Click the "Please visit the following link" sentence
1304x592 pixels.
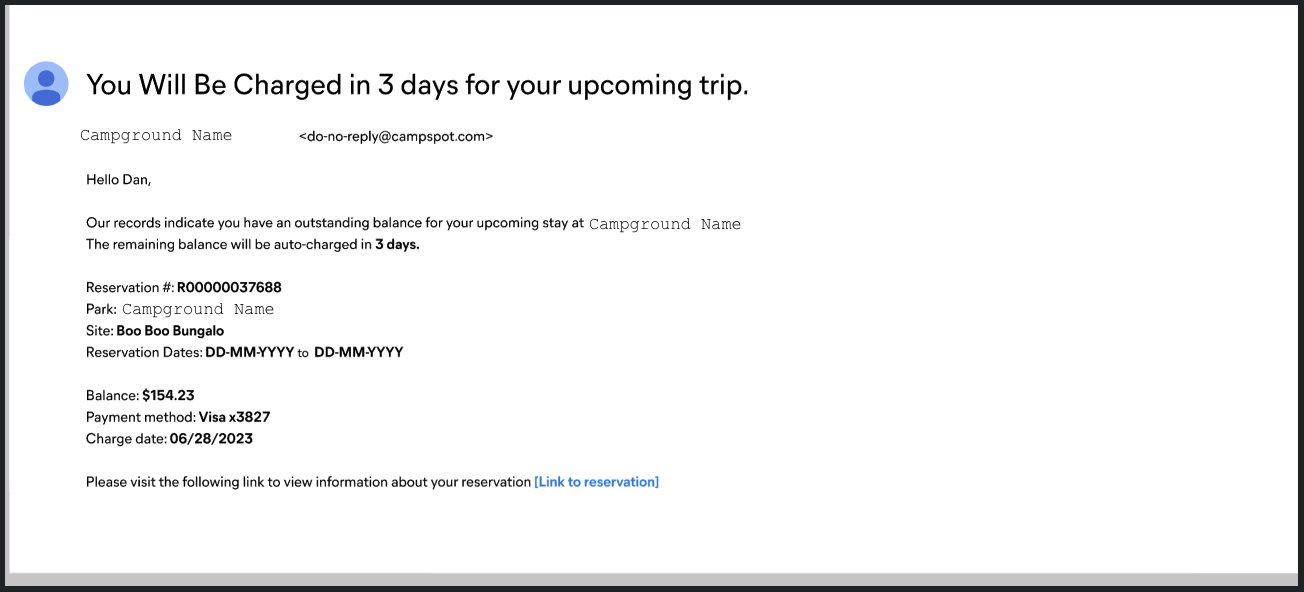[x=308, y=482]
